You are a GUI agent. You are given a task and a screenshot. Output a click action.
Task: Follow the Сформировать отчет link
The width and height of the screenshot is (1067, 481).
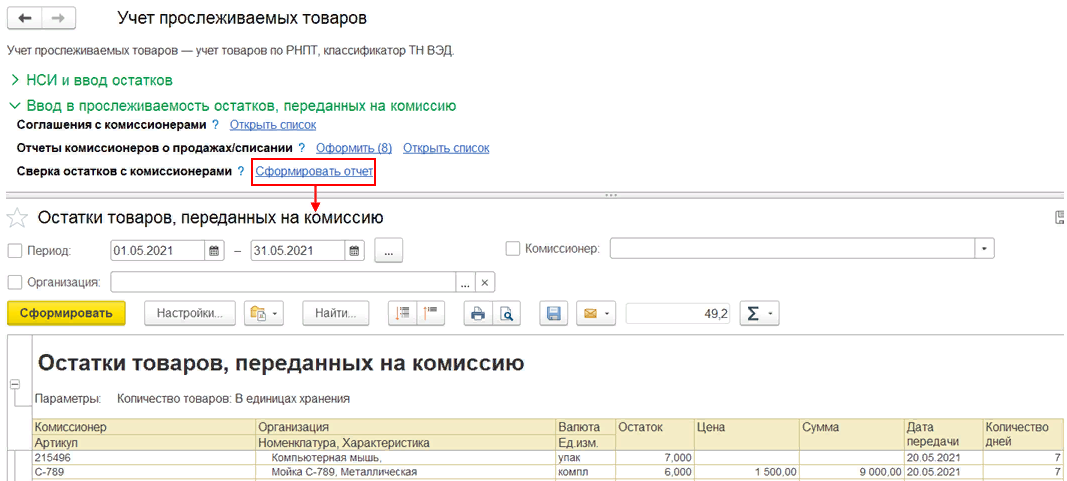point(314,172)
